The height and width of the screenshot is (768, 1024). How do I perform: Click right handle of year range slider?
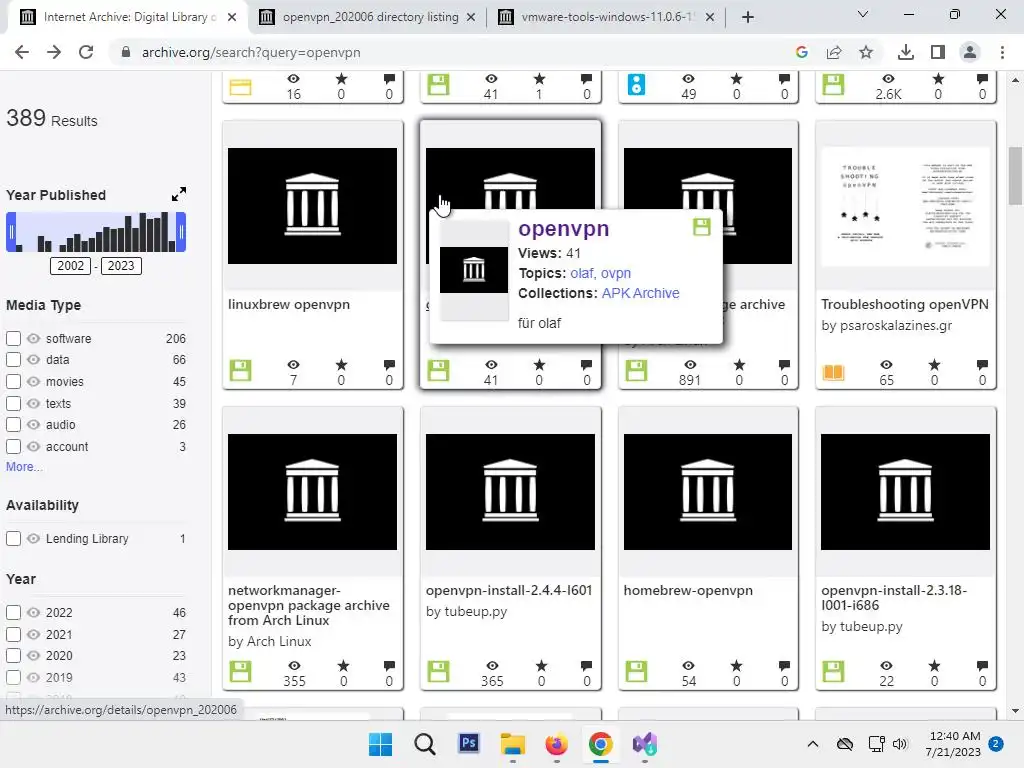point(182,232)
